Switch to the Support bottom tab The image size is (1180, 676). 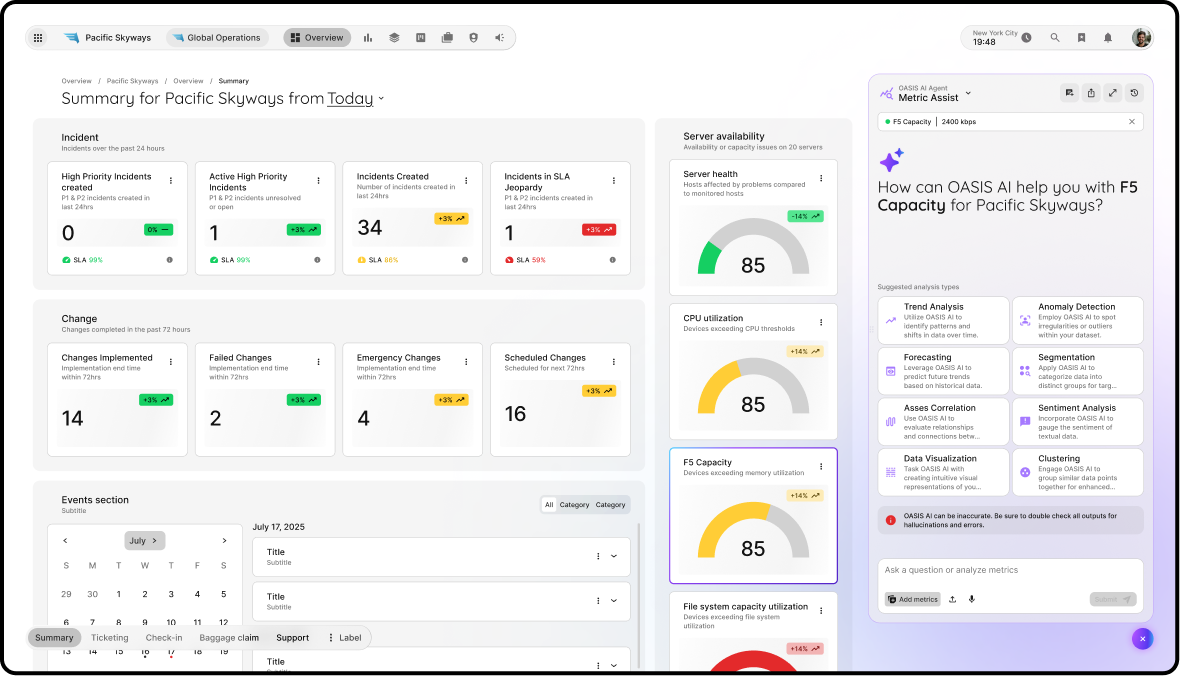(x=292, y=638)
